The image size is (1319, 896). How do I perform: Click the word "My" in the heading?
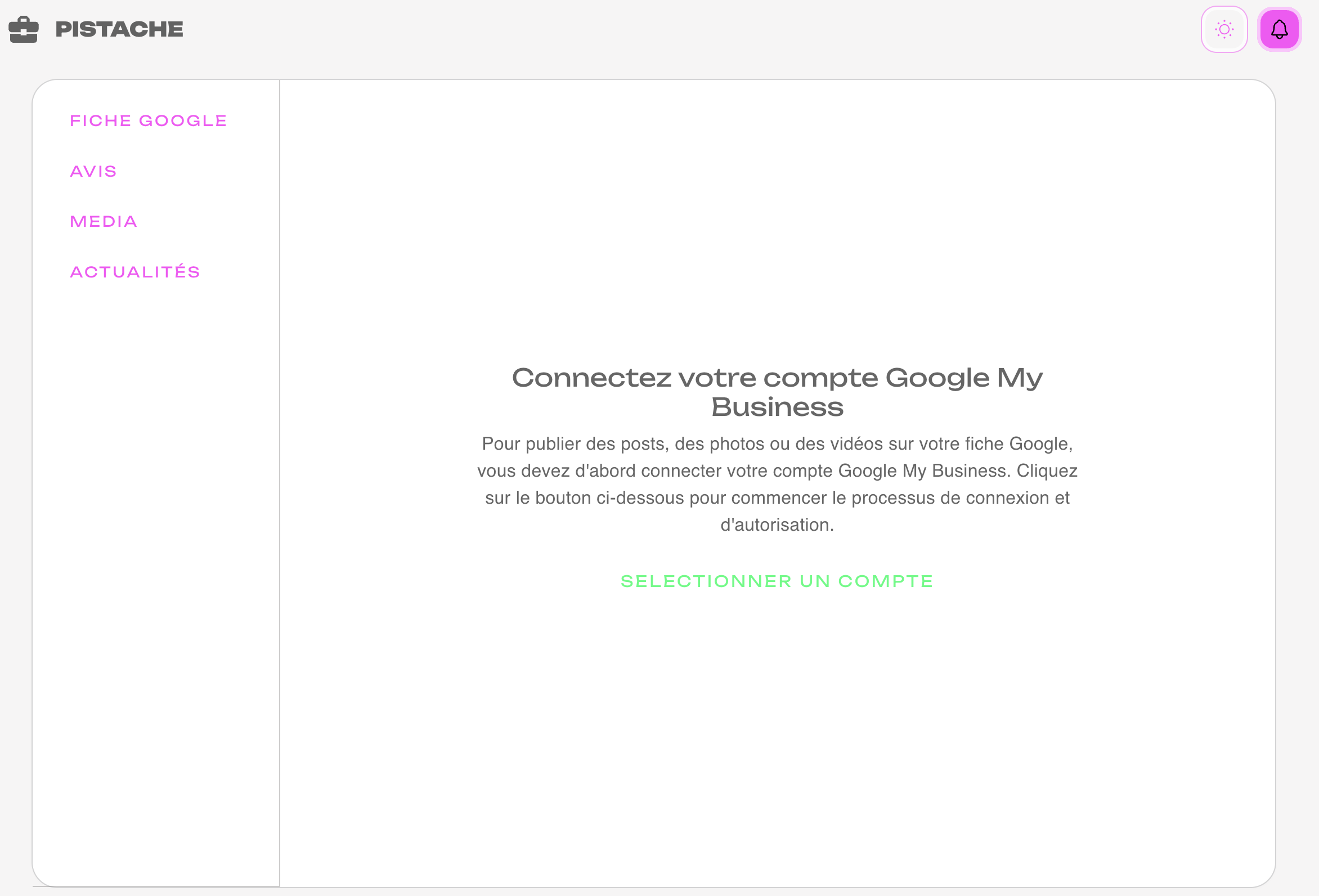tap(1019, 378)
